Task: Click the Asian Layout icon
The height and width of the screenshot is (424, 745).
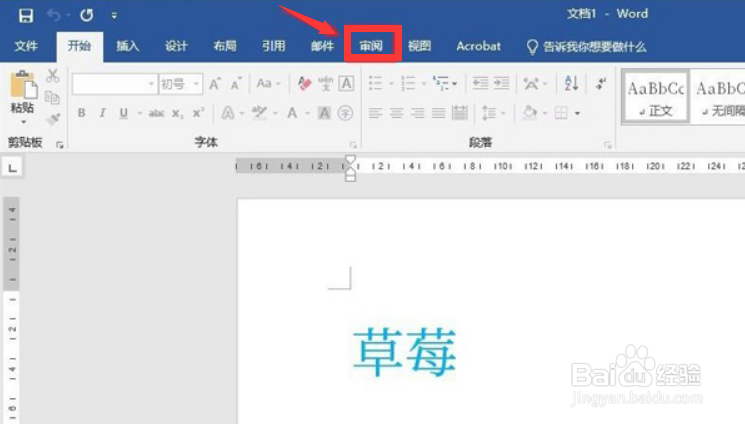Action: pos(531,84)
